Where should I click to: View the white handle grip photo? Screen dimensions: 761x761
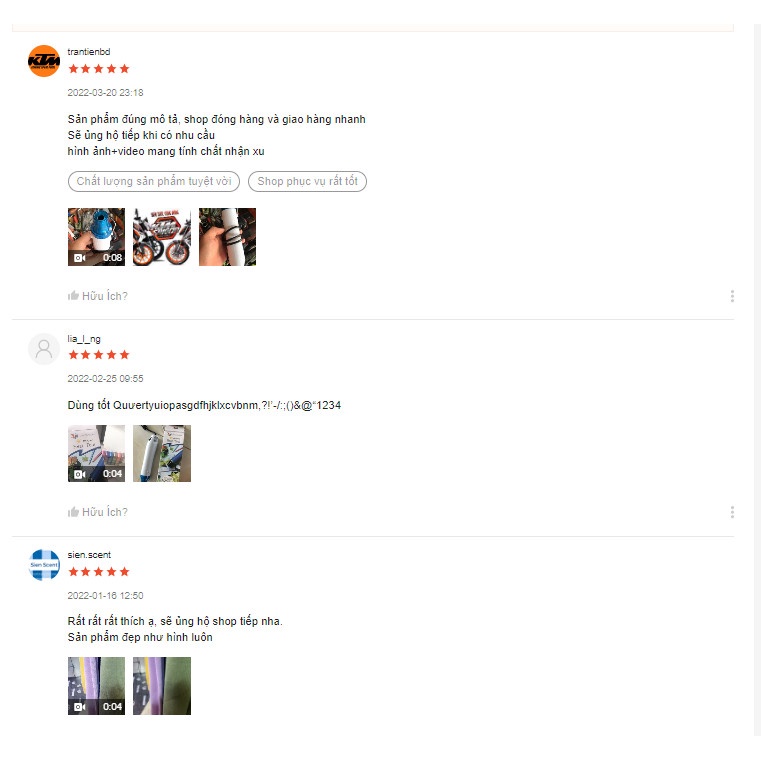227,237
